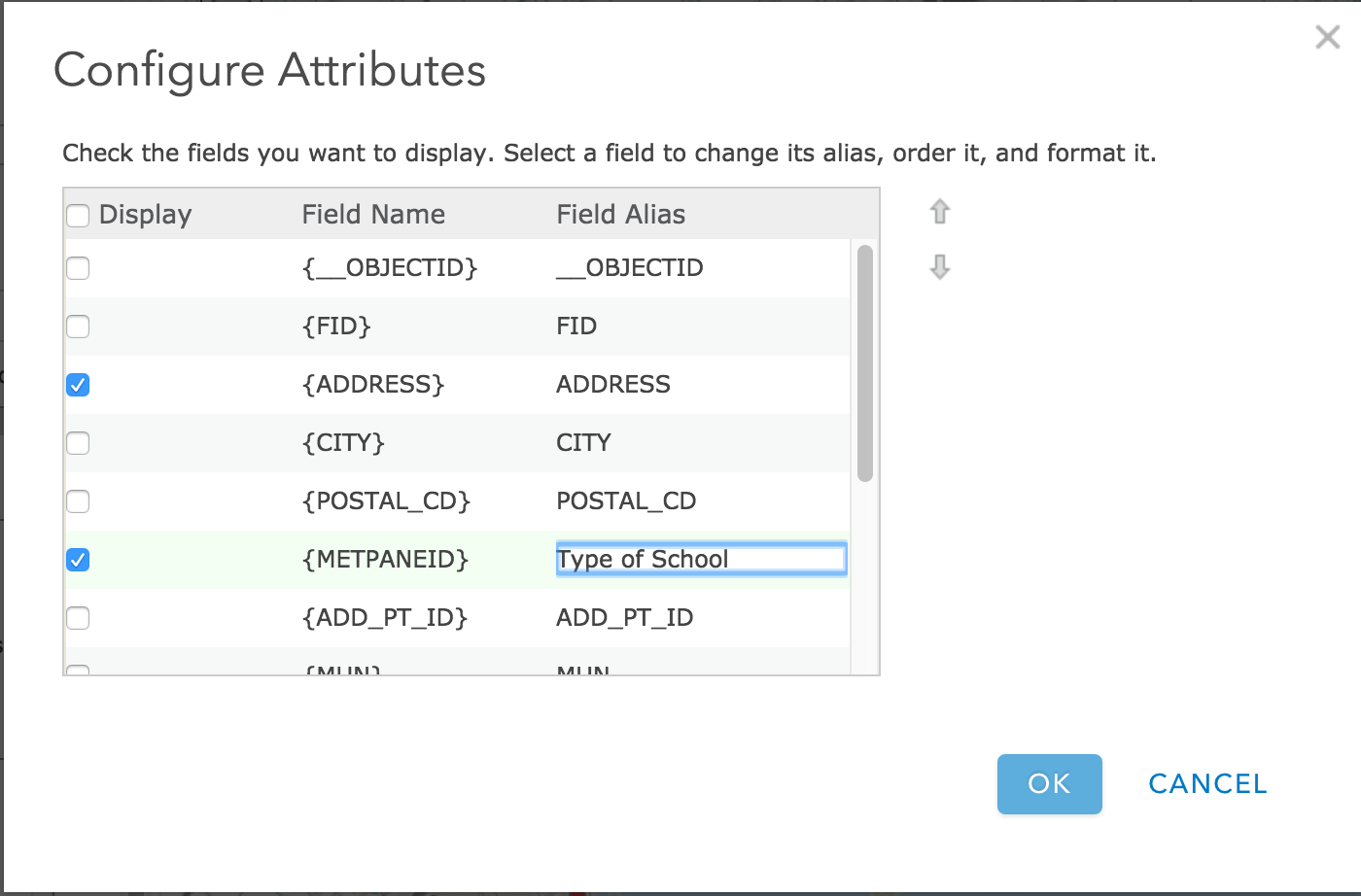This screenshot has height=896, width=1361.
Task: Select the ADD_PT_ID alias cell
Action: click(624, 618)
